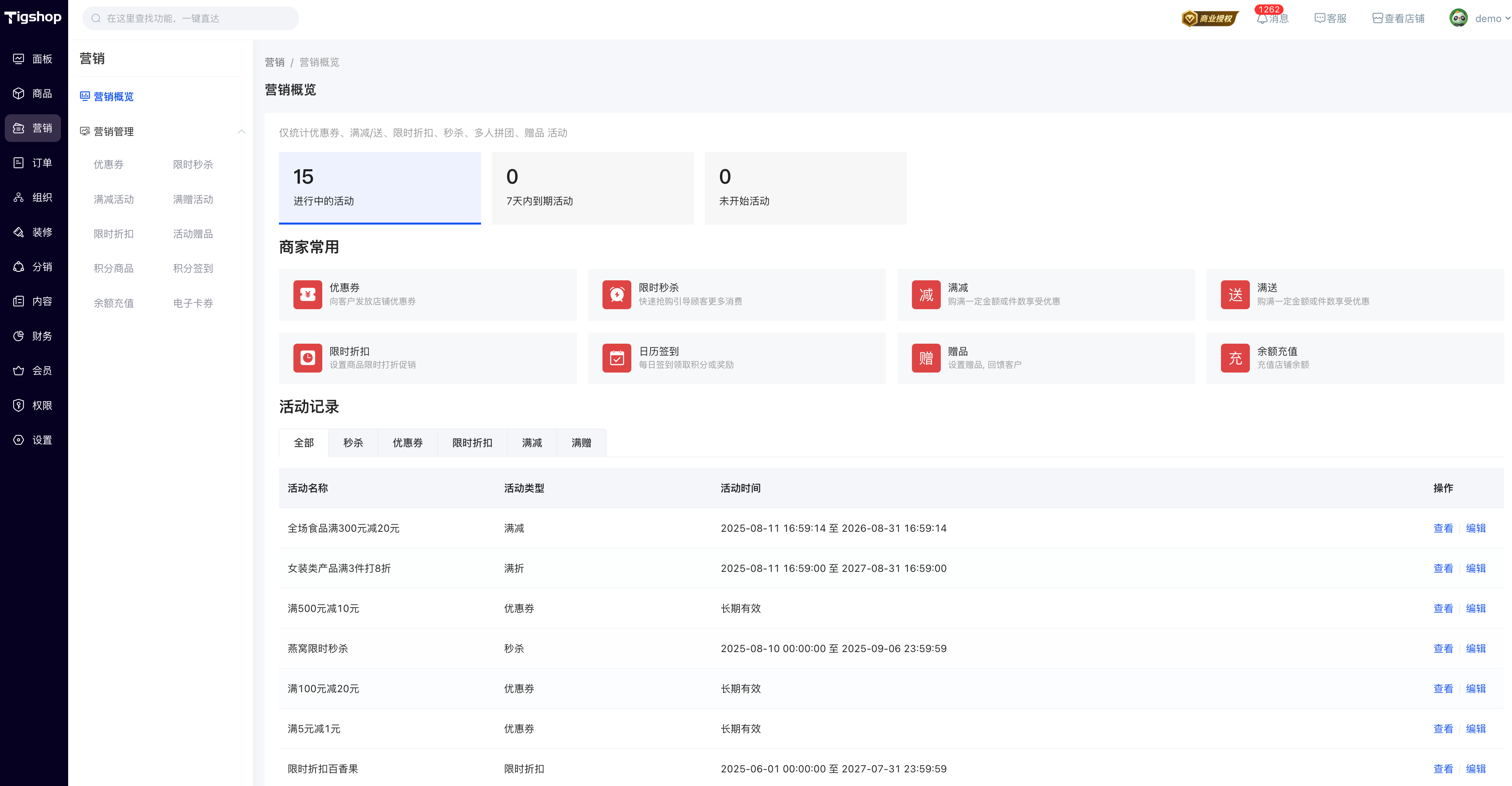Viewport: 1512px width, 786px height.
Task: Open the 会员 members sidebar icon
Action: 19,371
